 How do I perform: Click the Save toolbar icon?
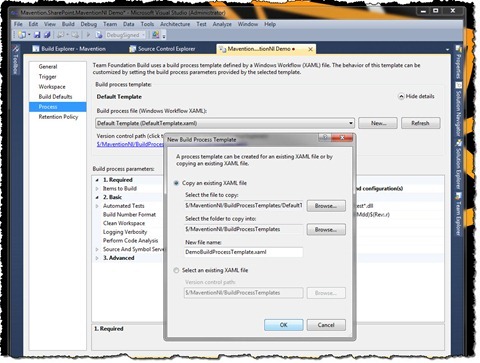pos(37,35)
